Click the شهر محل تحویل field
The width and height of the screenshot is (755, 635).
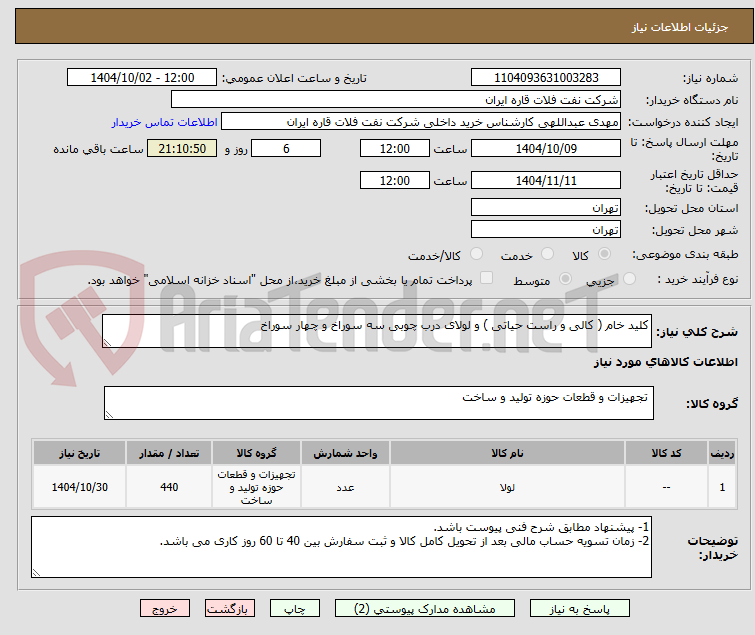tap(546, 230)
